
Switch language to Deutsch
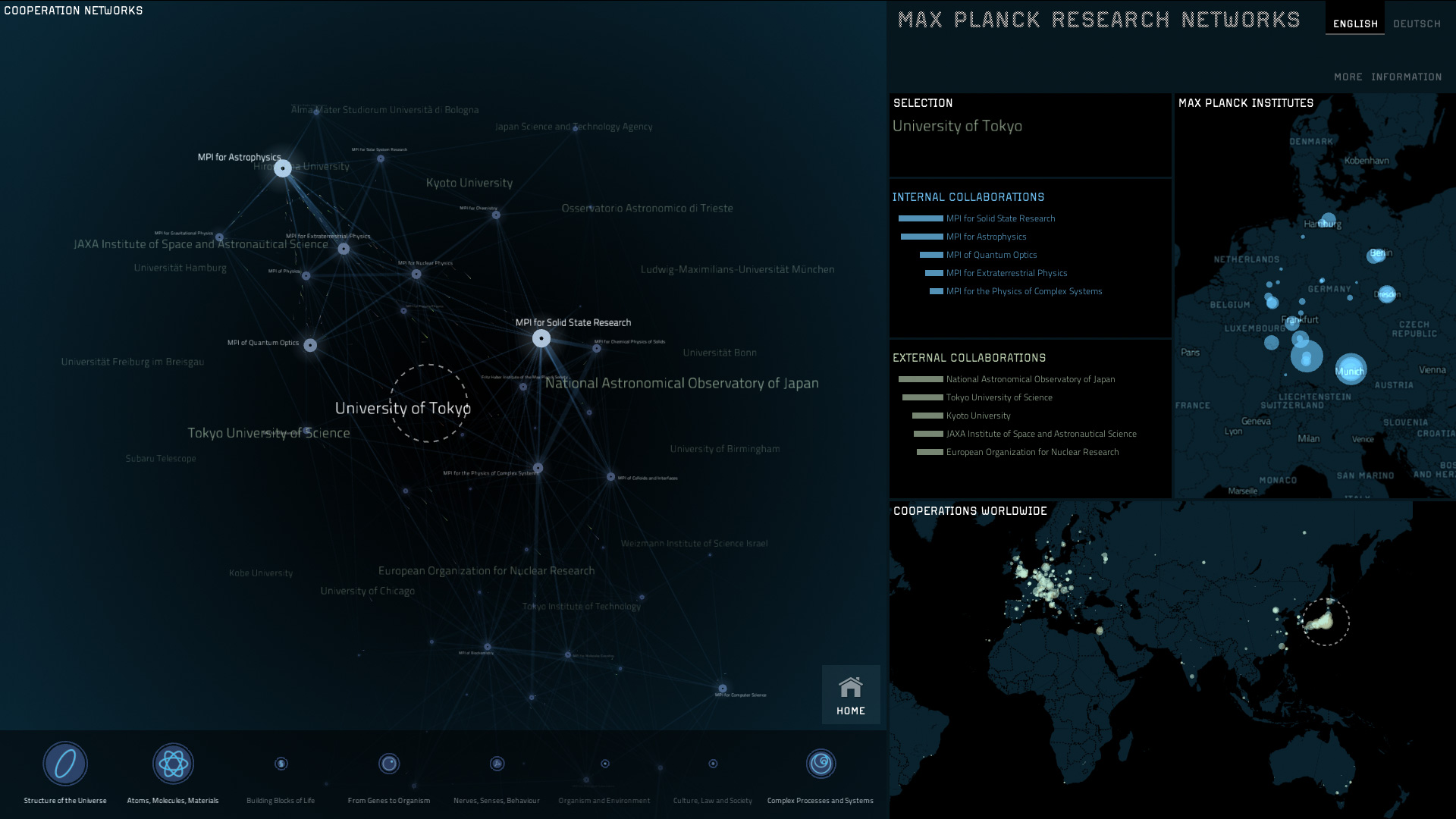[x=1417, y=24]
